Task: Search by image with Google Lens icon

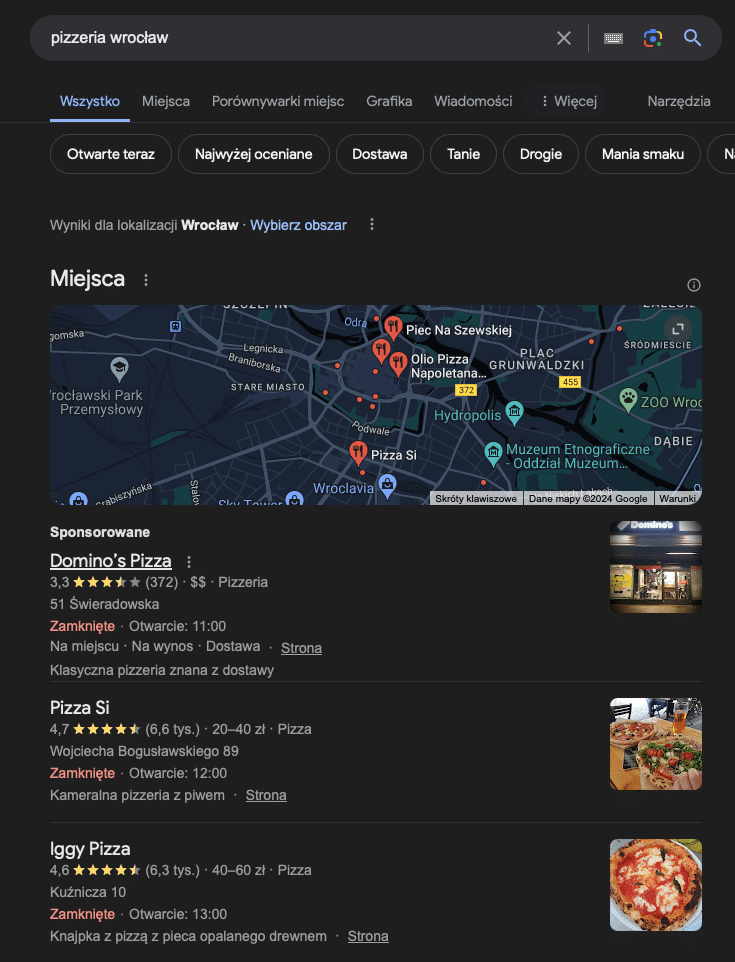Action: coord(653,38)
